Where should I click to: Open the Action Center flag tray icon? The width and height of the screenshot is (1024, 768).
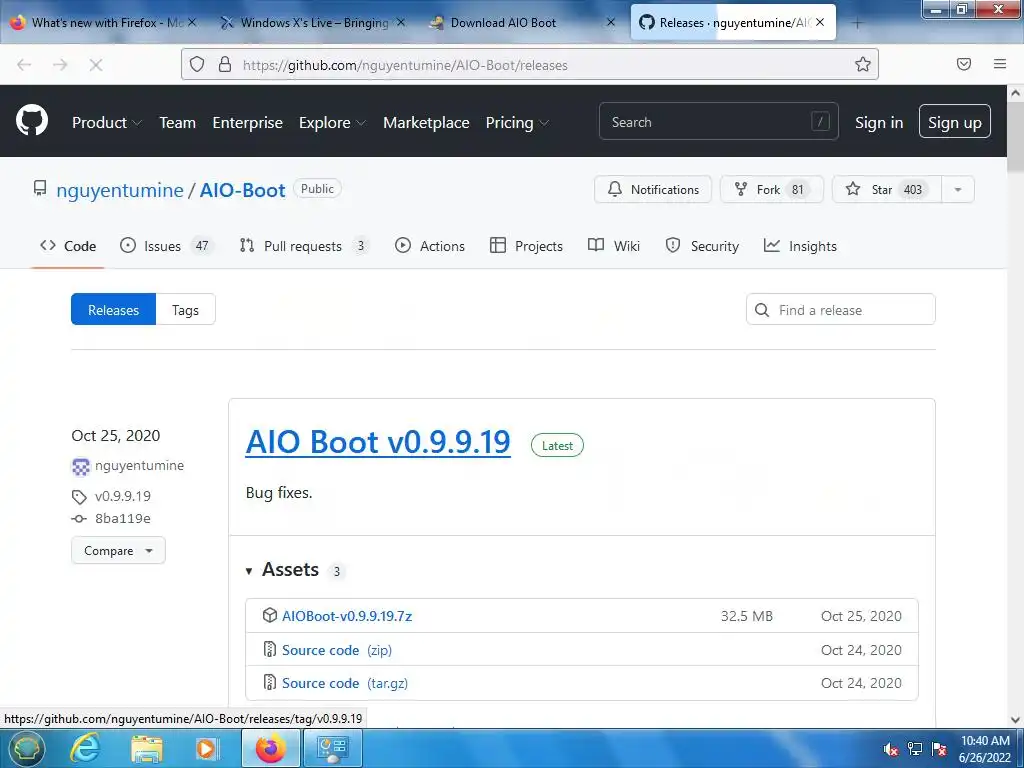939,749
